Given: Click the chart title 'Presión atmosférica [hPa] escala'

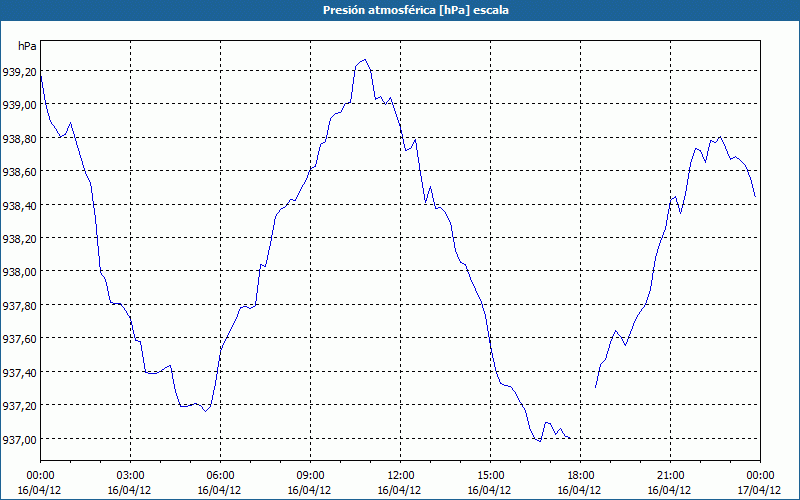Looking at the screenshot, I should (415, 10).
